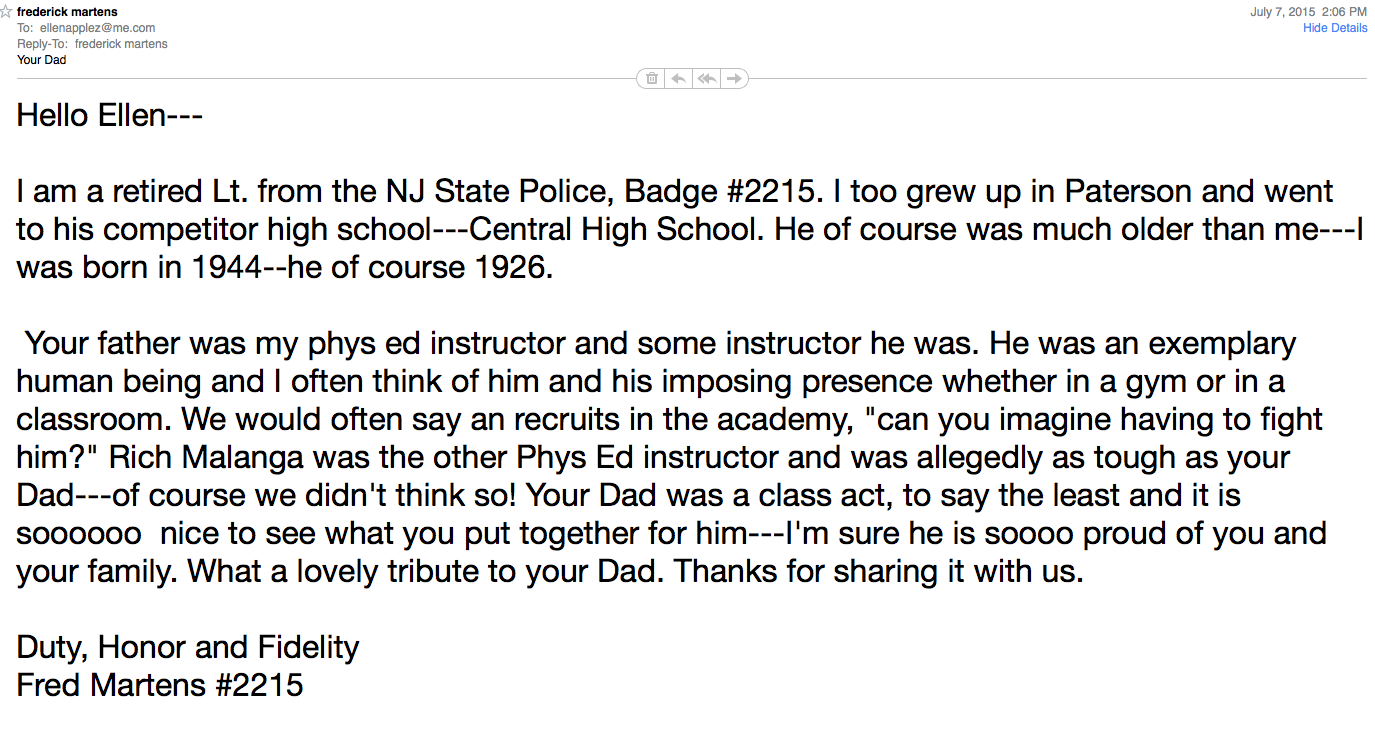The width and height of the screenshot is (1375, 734).
Task: Click the date July 7, 2015 2:06 PM
Action: tap(1308, 12)
